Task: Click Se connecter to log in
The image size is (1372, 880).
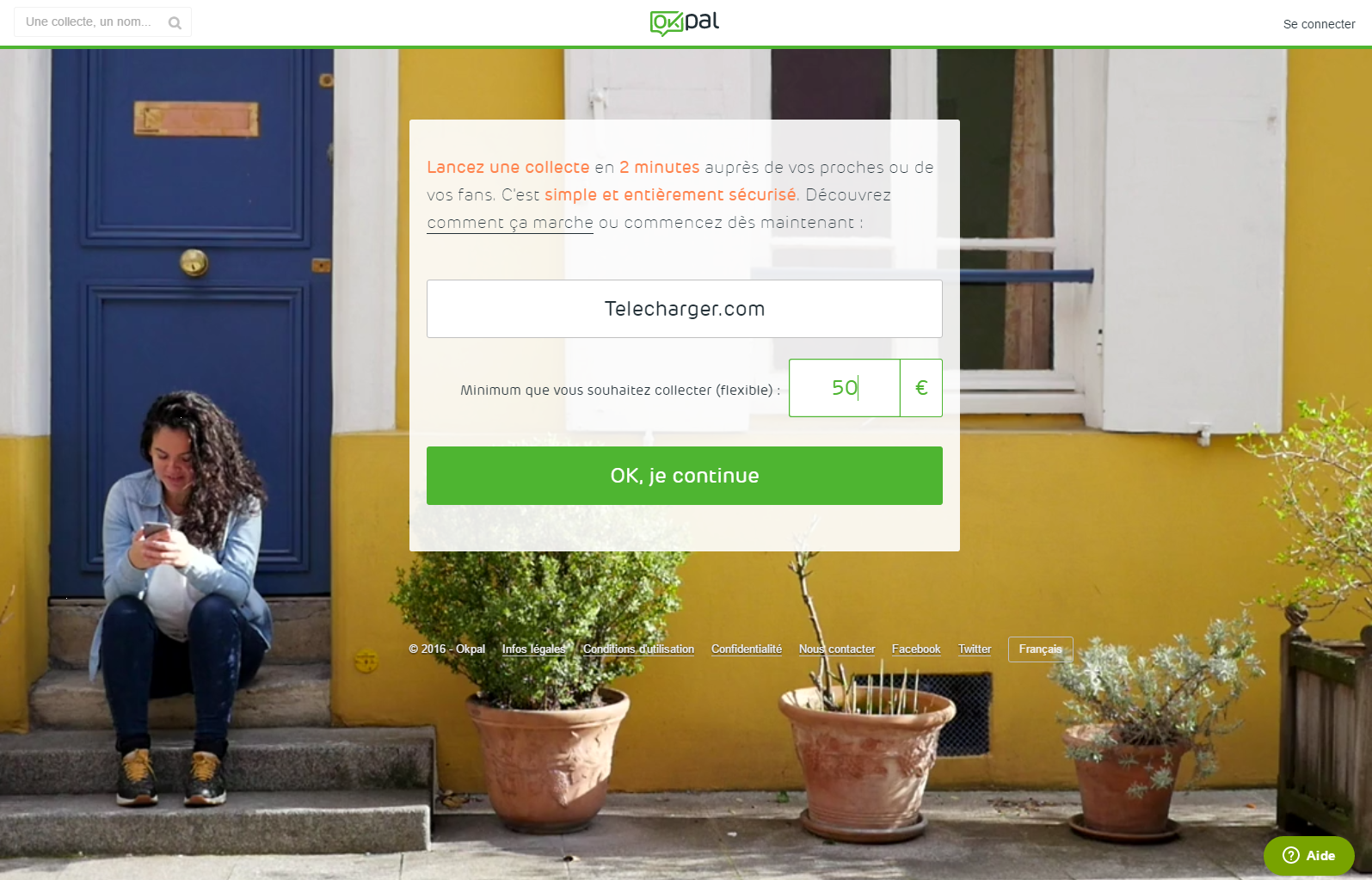Action: pyautogui.click(x=1319, y=24)
